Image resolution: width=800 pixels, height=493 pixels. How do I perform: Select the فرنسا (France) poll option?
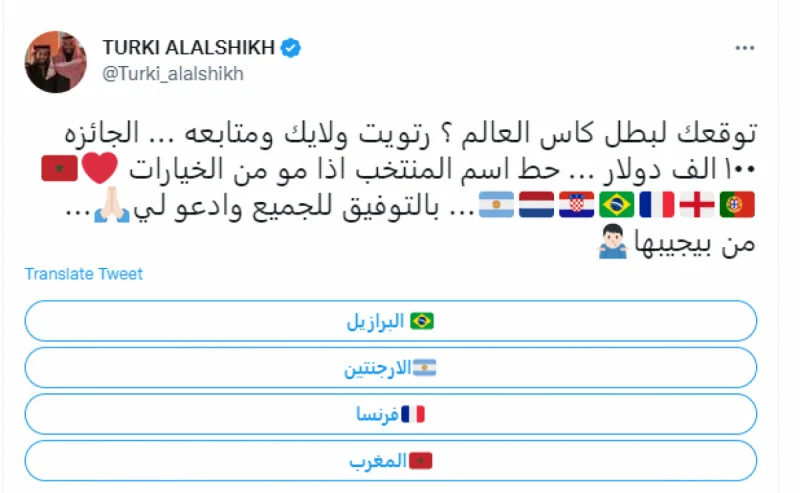[390, 414]
